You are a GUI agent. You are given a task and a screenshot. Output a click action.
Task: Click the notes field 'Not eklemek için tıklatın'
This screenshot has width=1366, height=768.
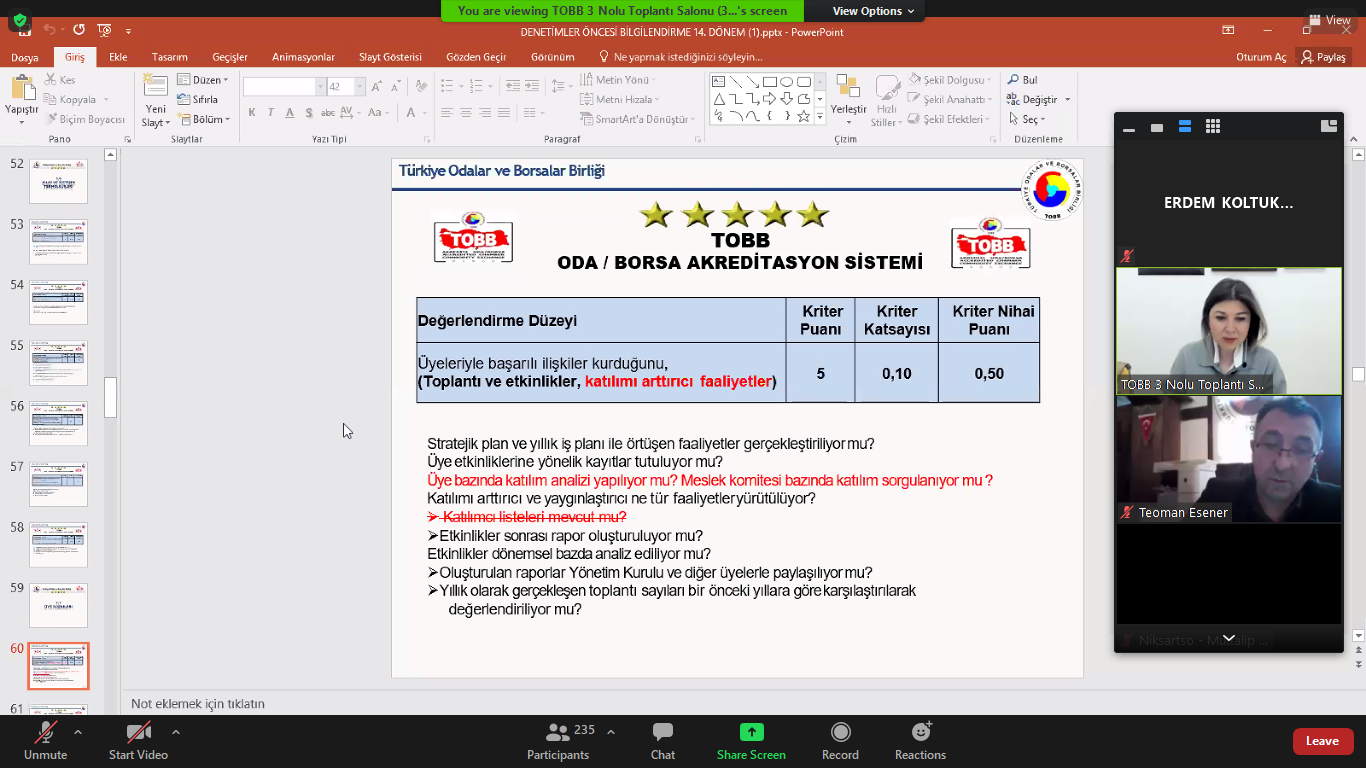198,703
